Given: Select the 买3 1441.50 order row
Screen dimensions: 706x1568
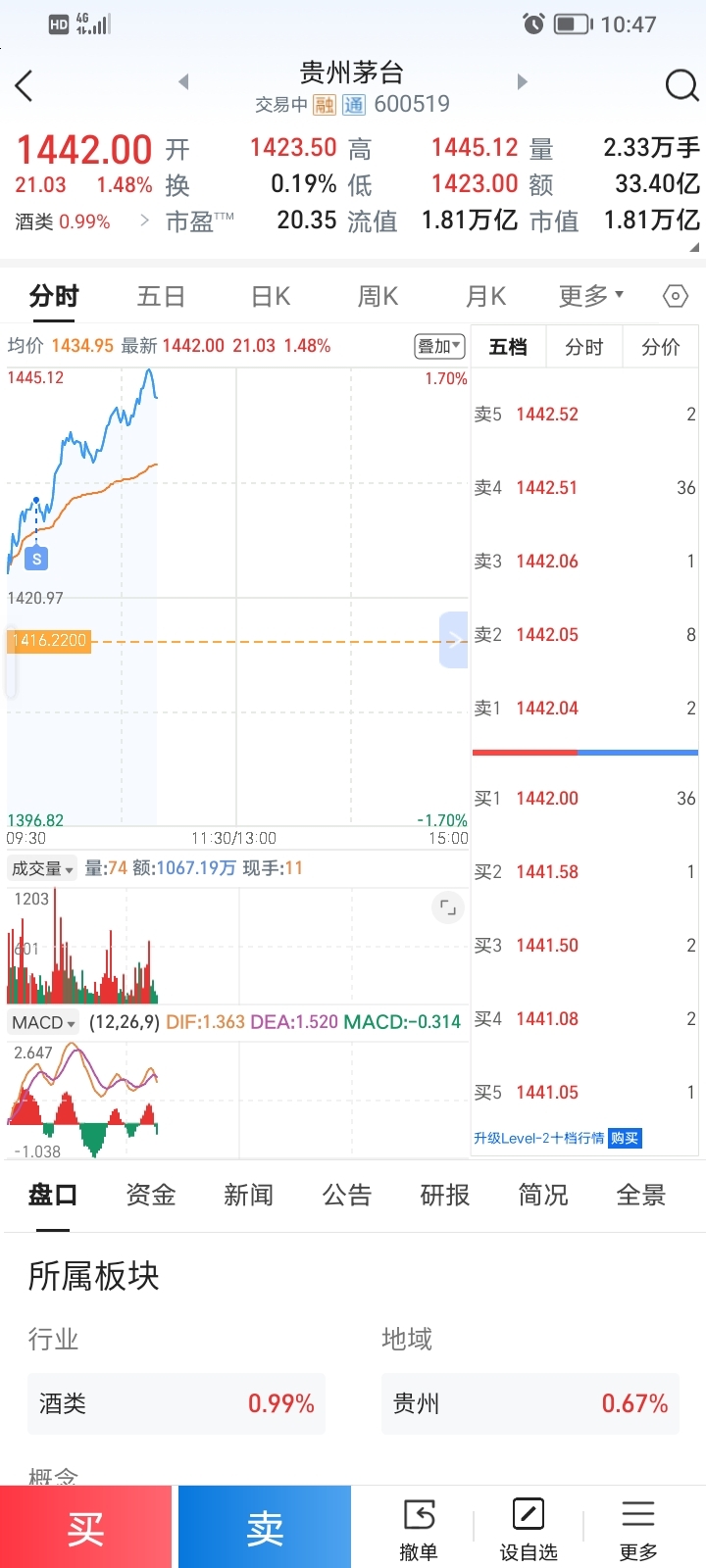Looking at the screenshot, I should (584, 946).
